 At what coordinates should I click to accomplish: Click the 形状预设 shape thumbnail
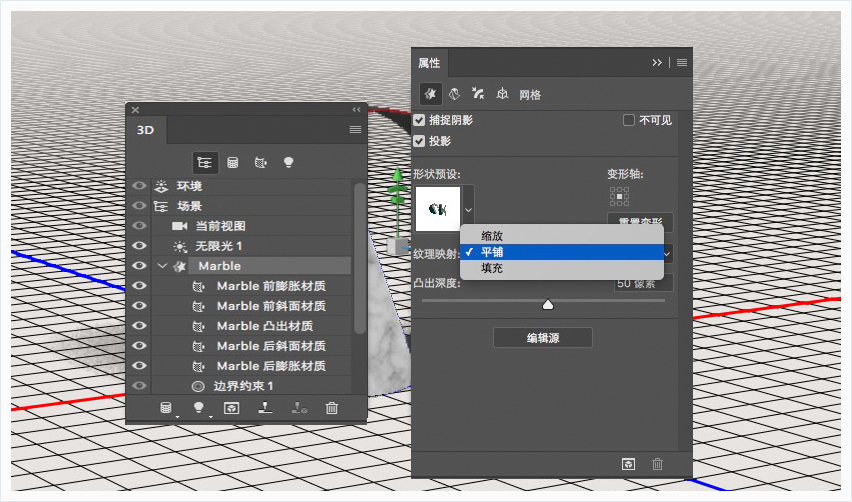[x=438, y=209]
